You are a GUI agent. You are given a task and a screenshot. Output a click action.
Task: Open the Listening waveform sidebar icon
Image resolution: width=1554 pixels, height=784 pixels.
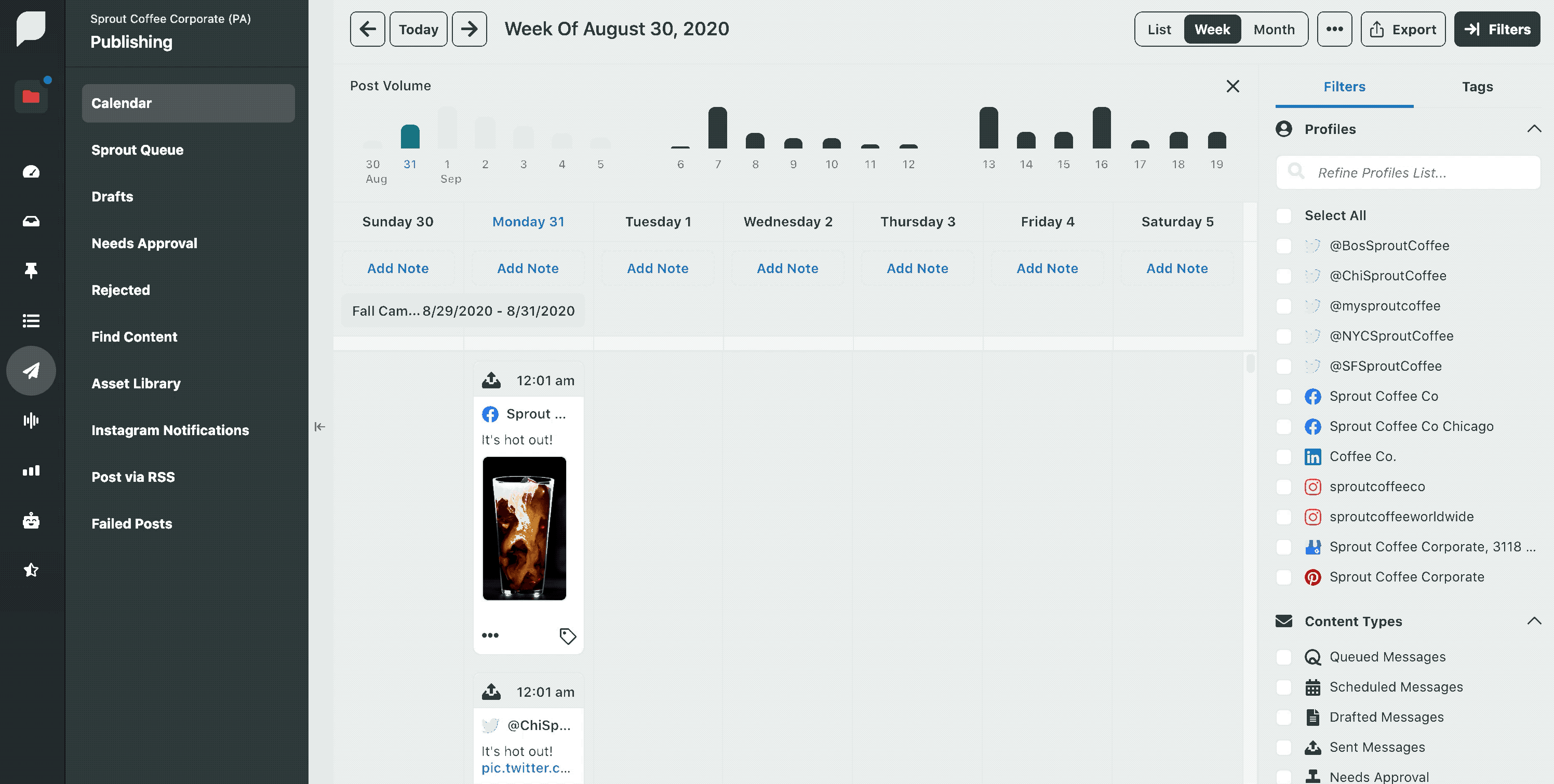coord(31,421)
